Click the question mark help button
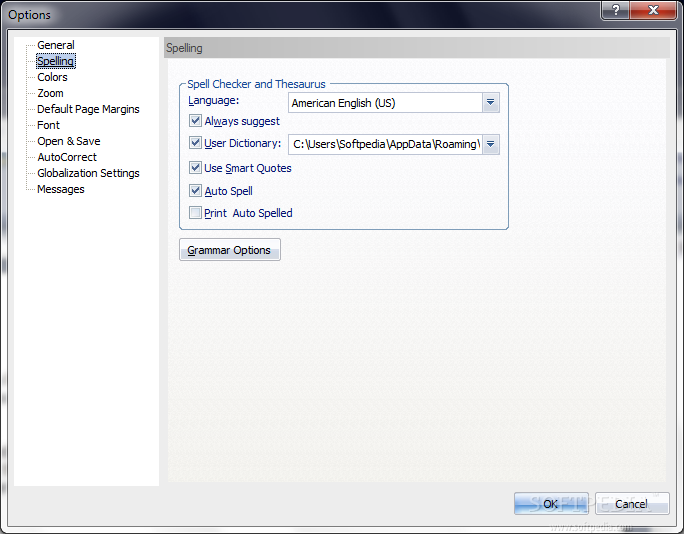Image resolution: width=684 pixels, height=534 pixels. (x=615, y=10)
